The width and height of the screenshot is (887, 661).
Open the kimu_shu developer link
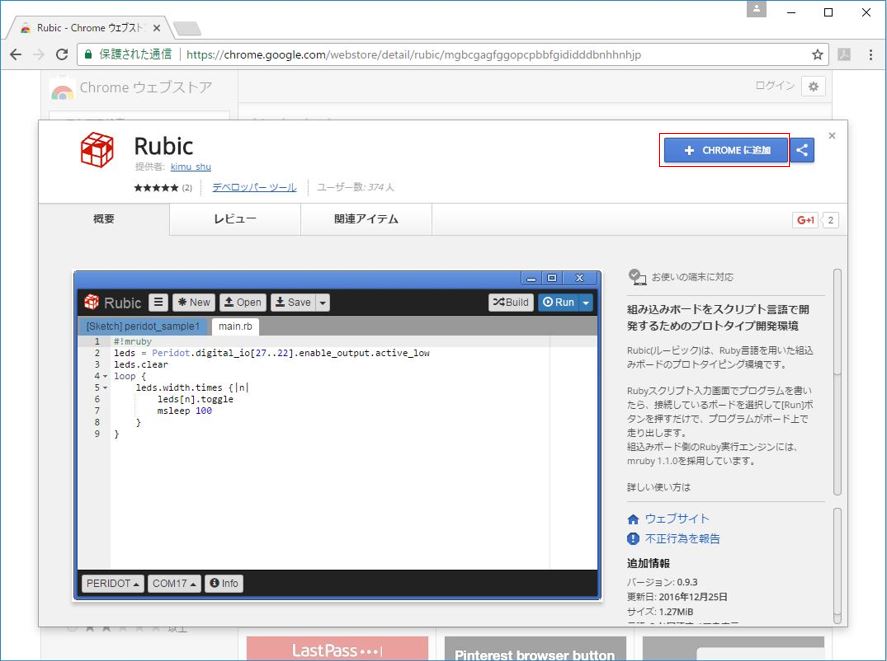click(191, 167)
